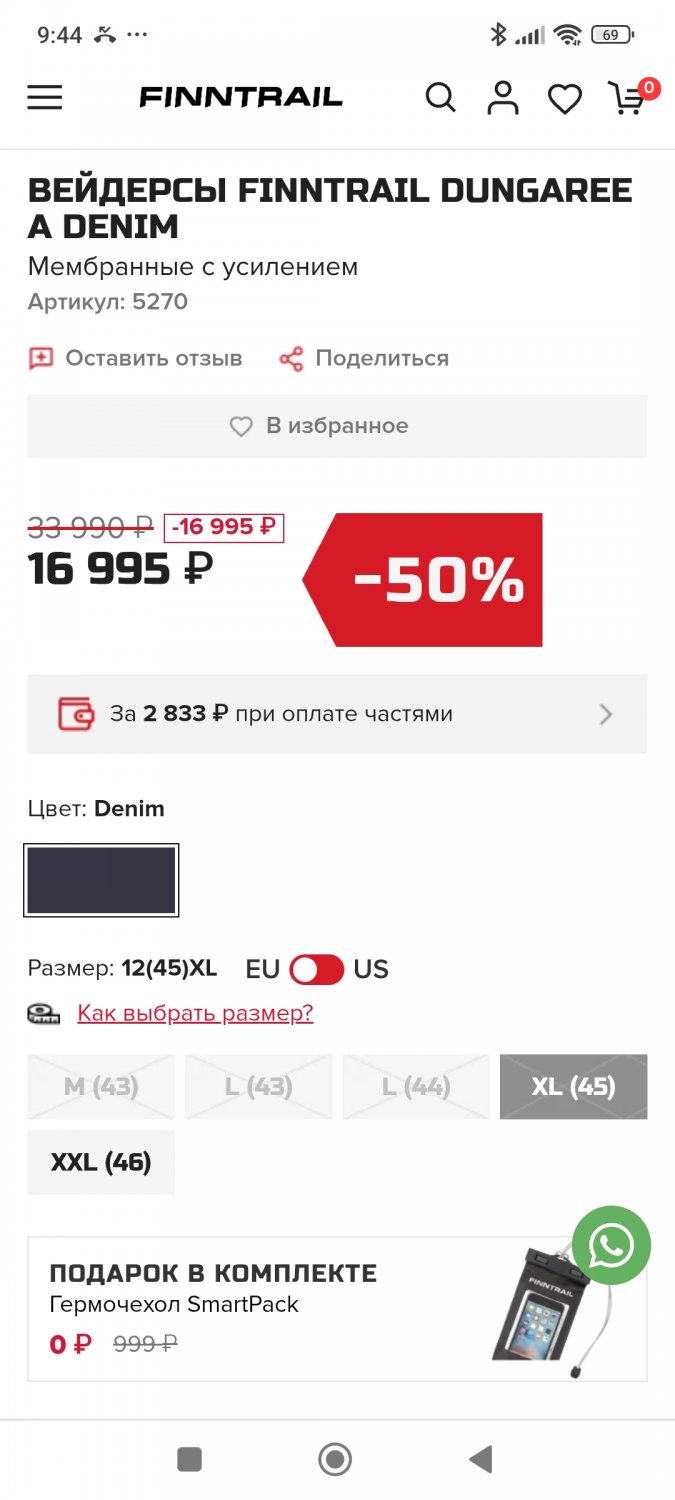Select size XXL (46)
This screenshot has width=675, height=1500.
tap(101, 1162)
